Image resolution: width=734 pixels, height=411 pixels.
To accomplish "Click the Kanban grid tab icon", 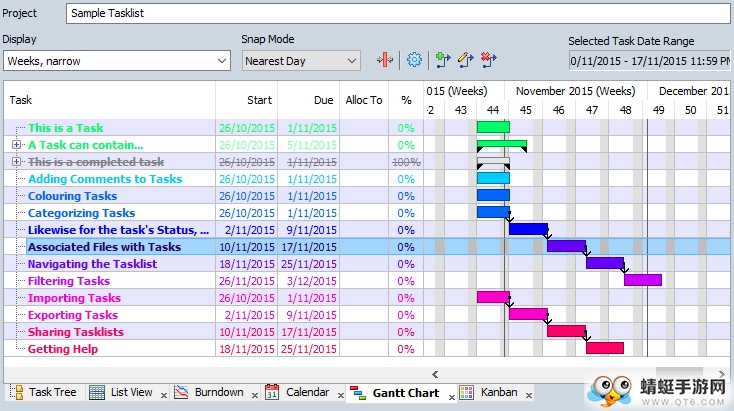I will point(466,392).
